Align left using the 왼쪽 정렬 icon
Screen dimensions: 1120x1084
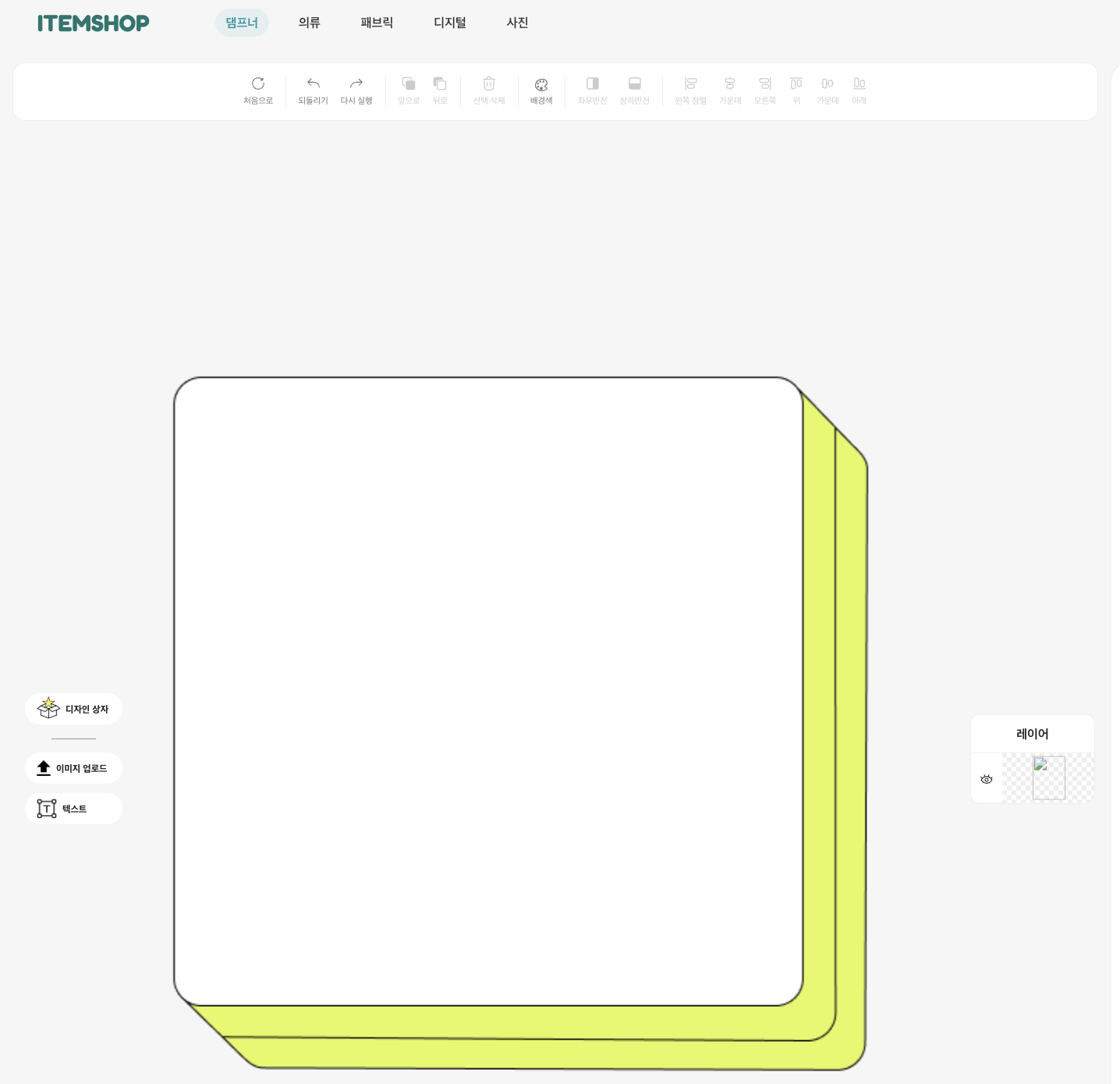(690, 84)
